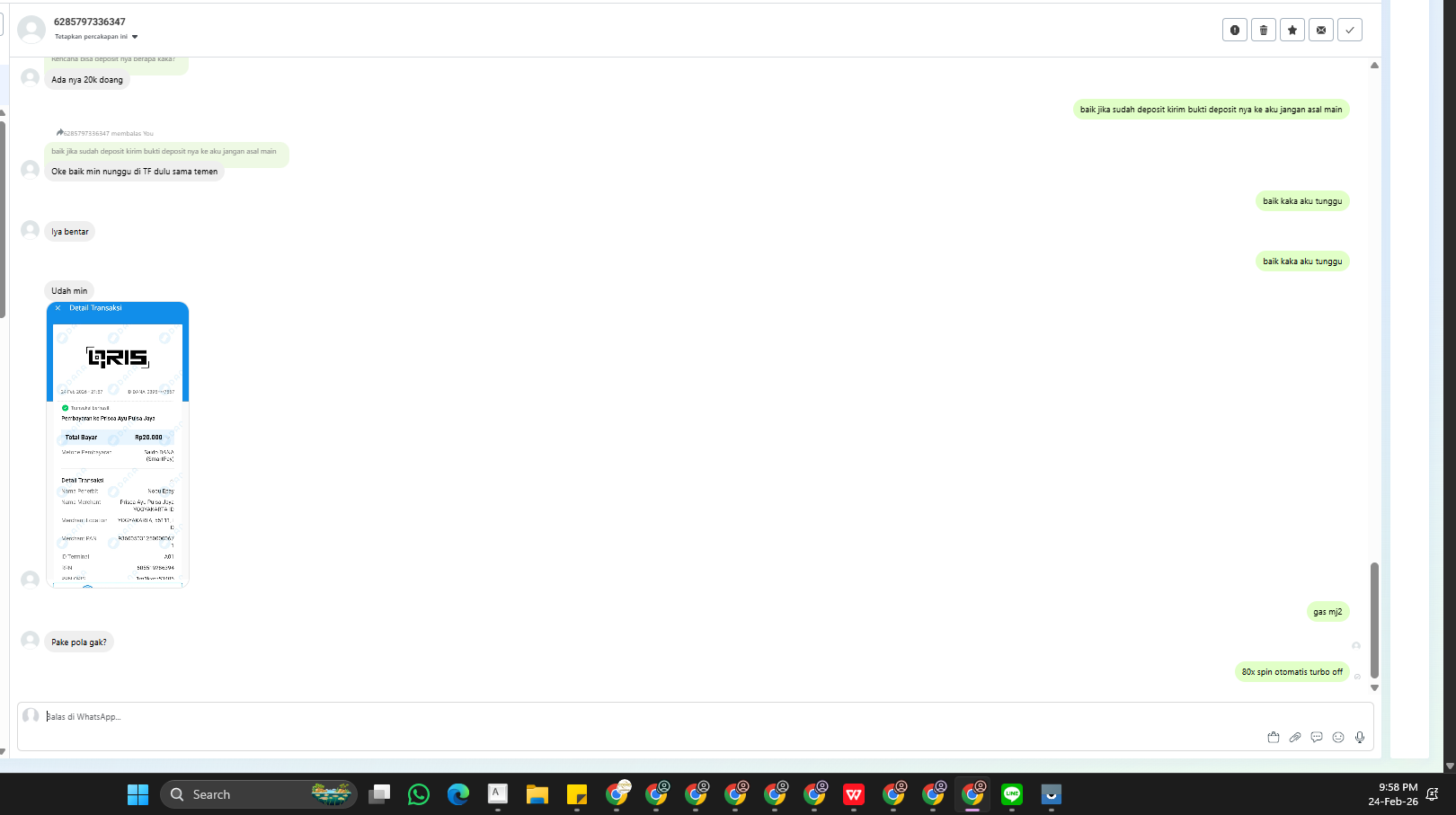Screen dimensions: 1456x815
Task: Click contact avatar beside number 6285797336347
Action: [x=31, y=29]
